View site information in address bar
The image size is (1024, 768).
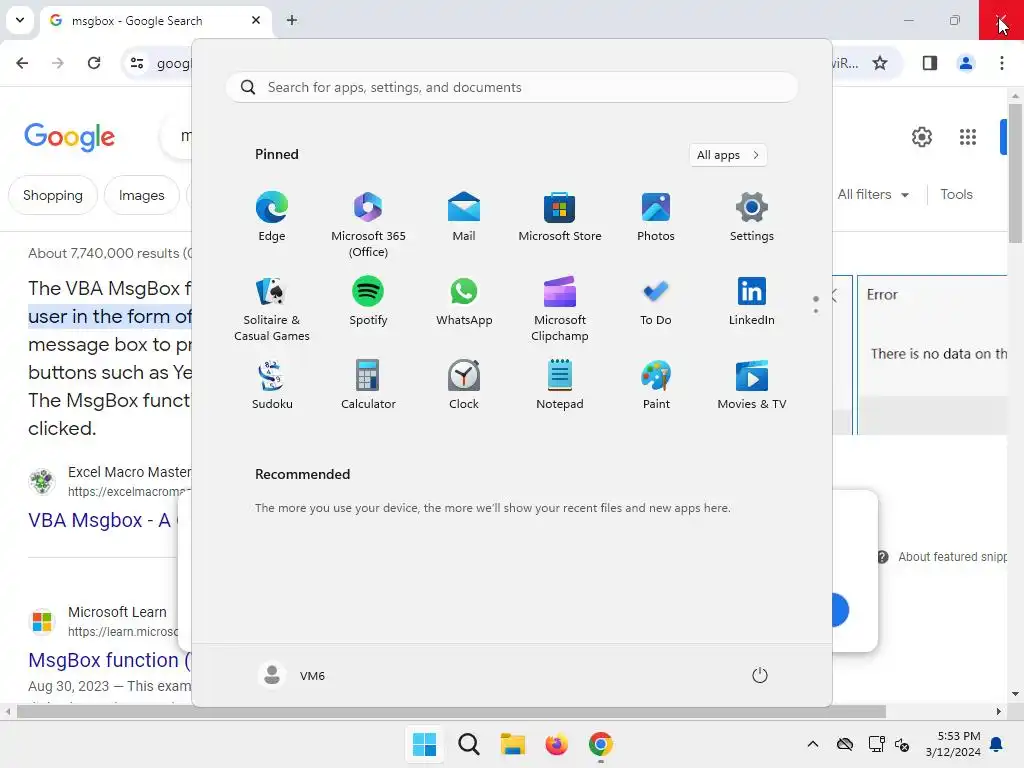click(x=137, y=63)
